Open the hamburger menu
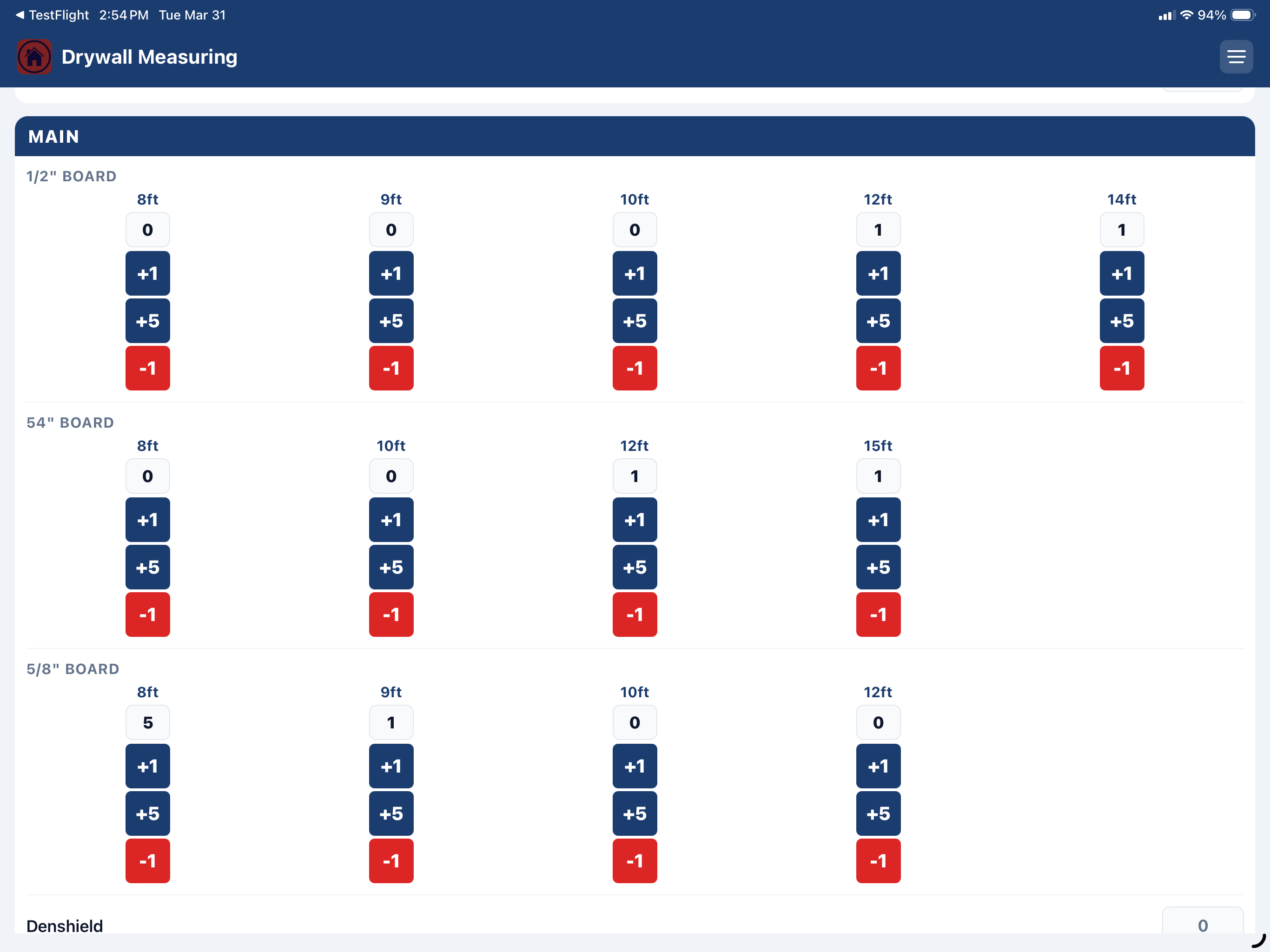Screen dimensions: 1270x952 [1236, 56]
